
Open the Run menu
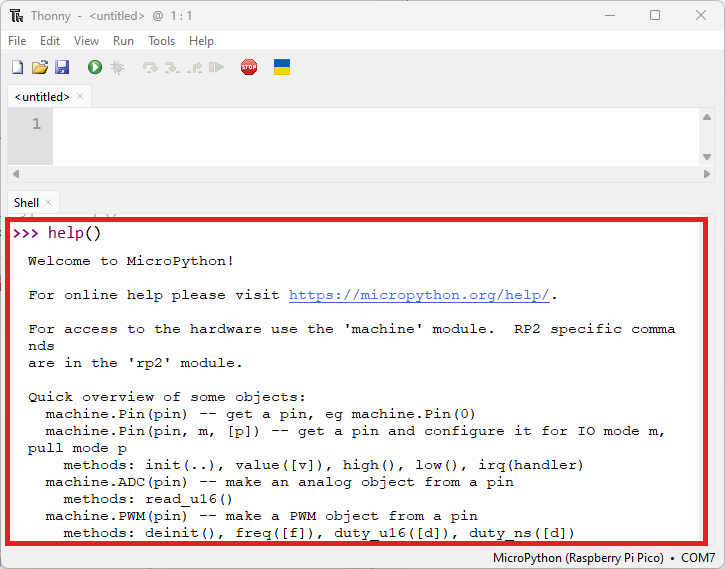tap(123, 41)
